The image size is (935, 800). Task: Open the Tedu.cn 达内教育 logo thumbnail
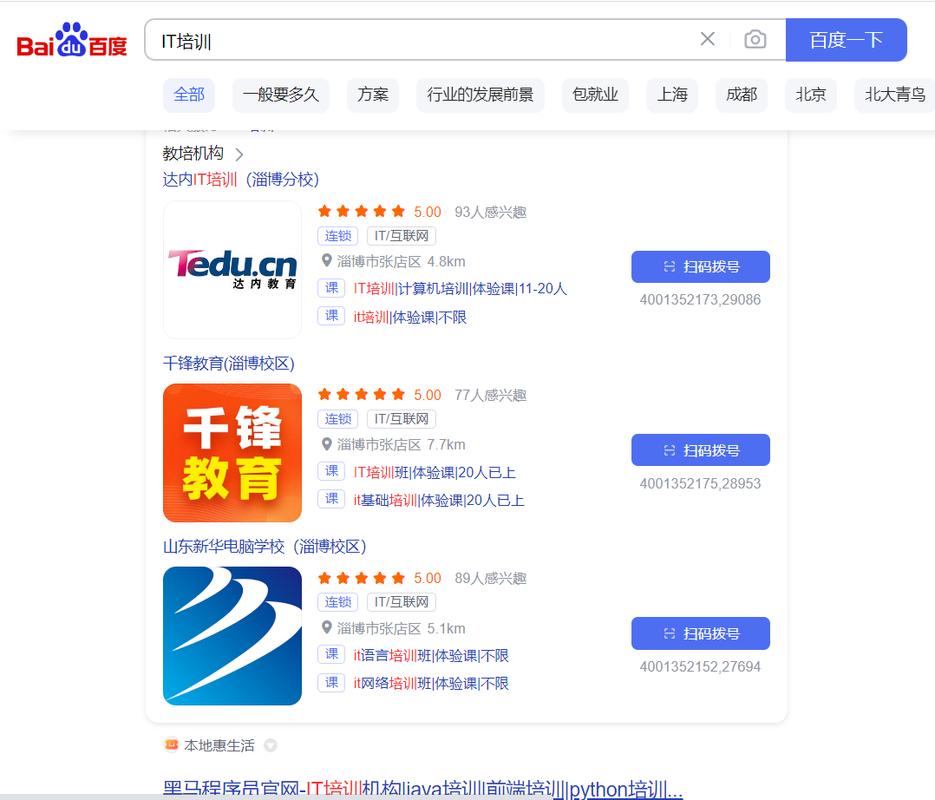[233, 269]
